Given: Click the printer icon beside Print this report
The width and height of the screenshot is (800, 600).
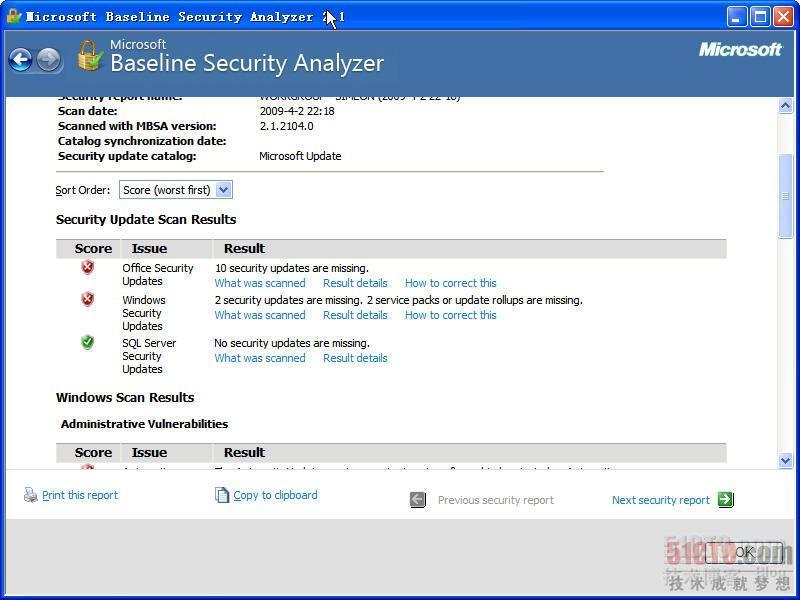Looking at the screenshot, I should 31,494.
